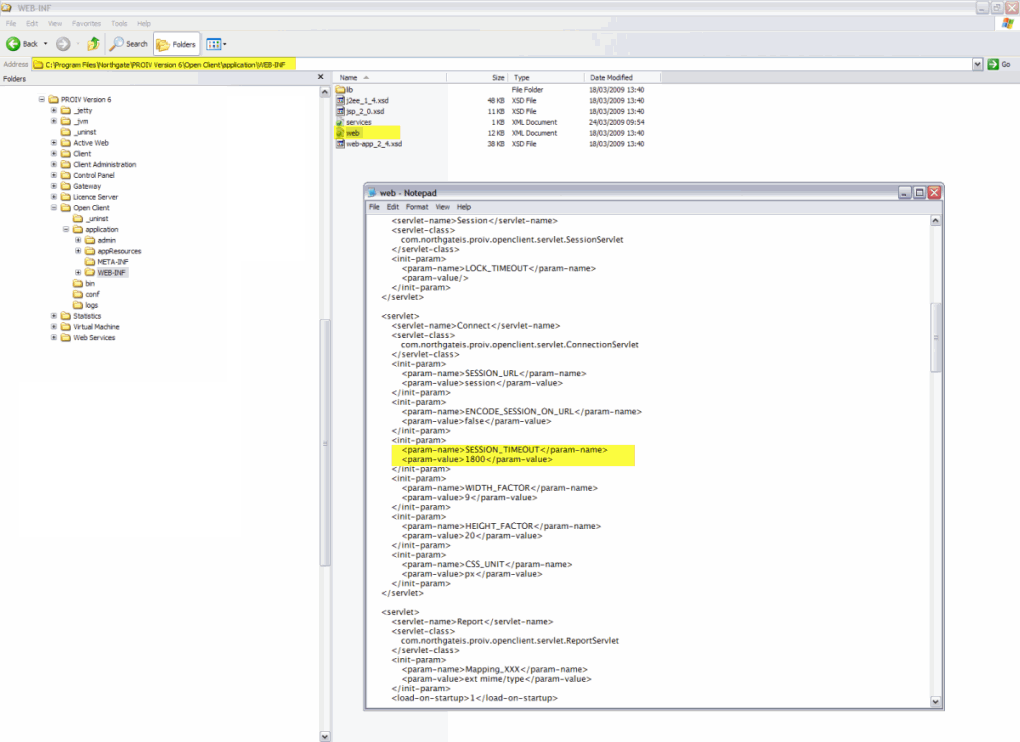Open Explorer File menu
Screen dimensions: 1020x742
coord(12,23)
